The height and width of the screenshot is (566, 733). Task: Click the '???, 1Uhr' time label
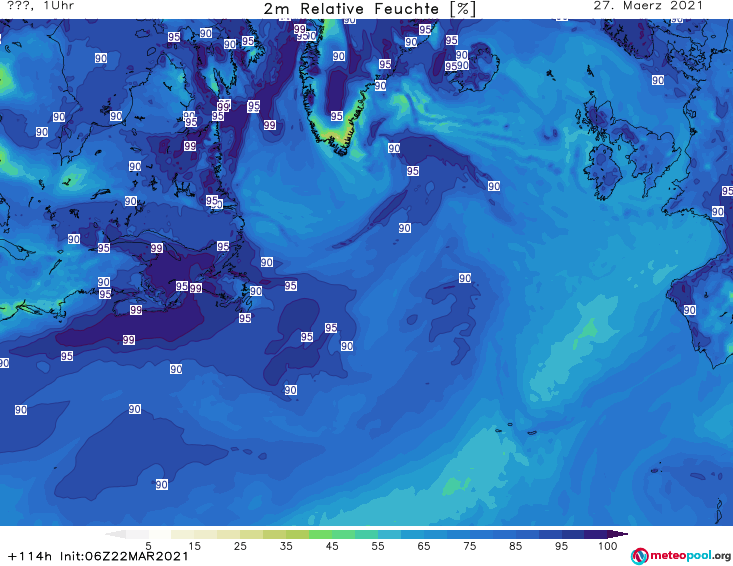coord(41,6)
